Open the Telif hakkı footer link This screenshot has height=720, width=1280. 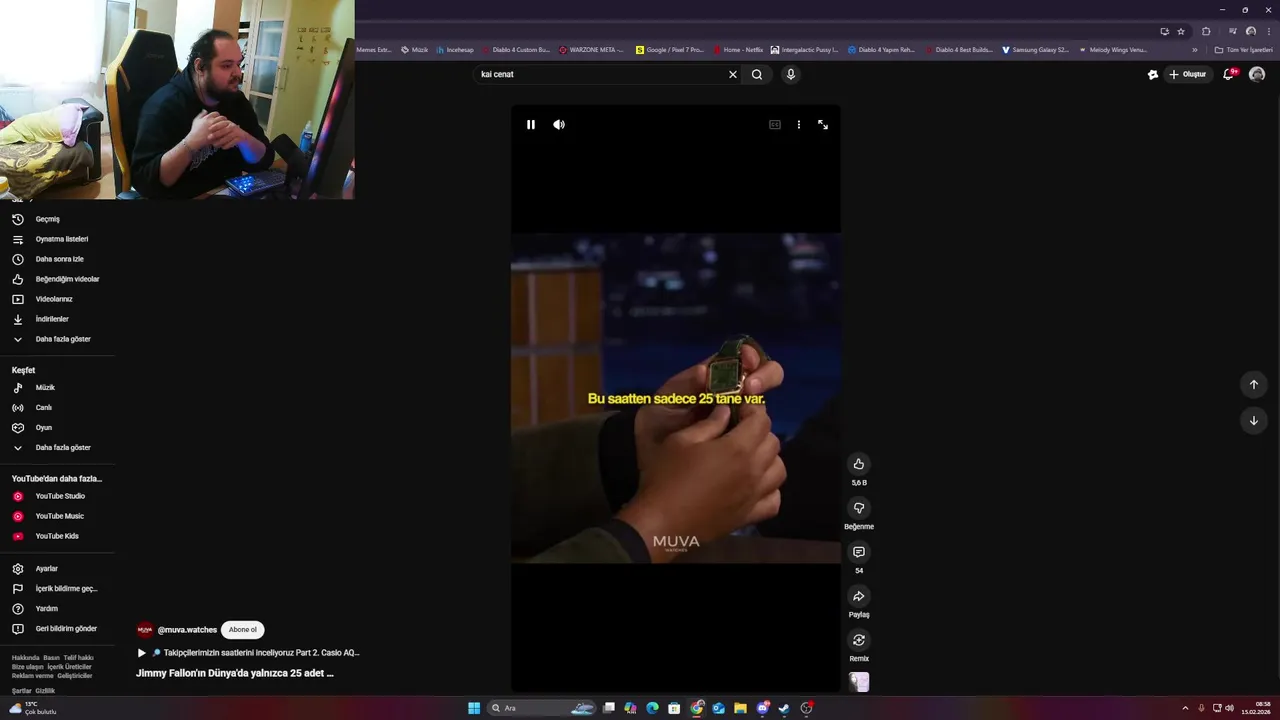tap(78, 658)
